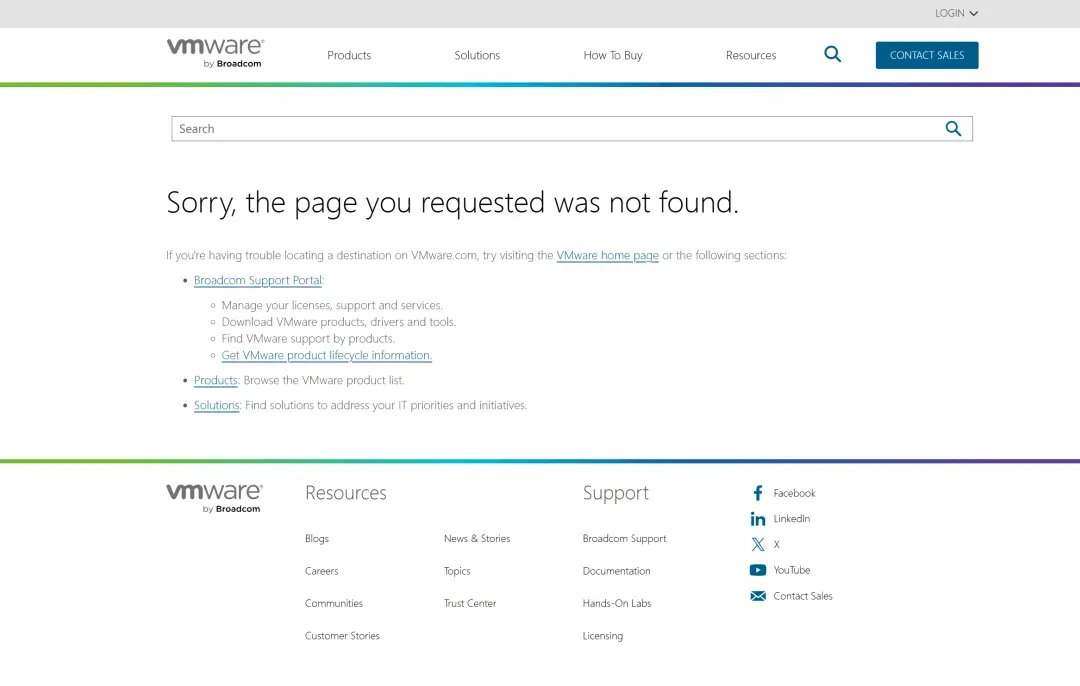
Task: Click the 'Sorry, the page you requested' heading
Action: (453, 203)
